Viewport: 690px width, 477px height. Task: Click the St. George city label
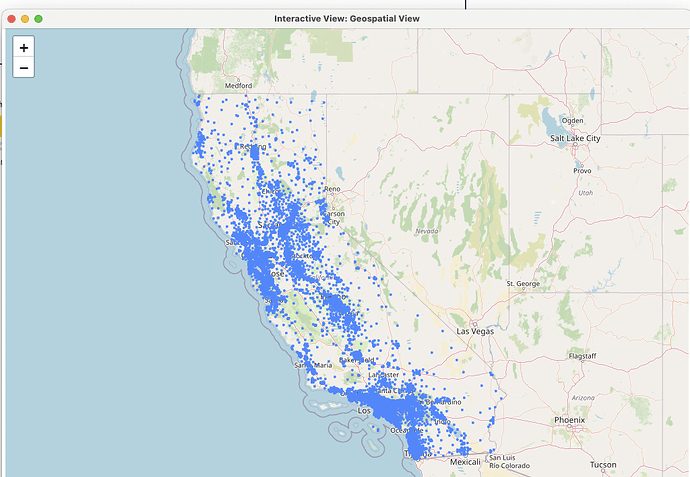(x=525, y=283)
